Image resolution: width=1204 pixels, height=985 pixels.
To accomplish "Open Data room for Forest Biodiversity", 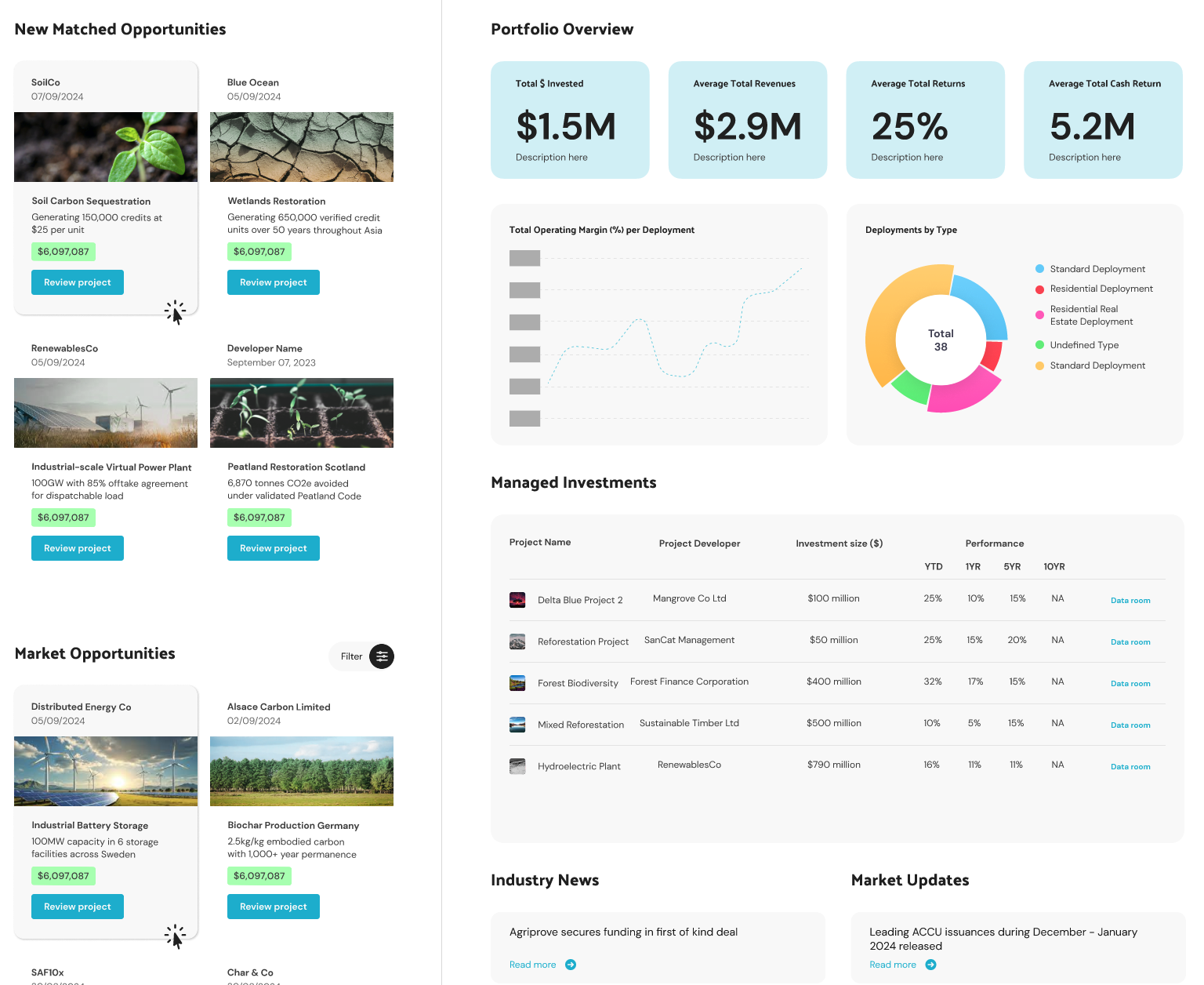I will (1130, 684).
